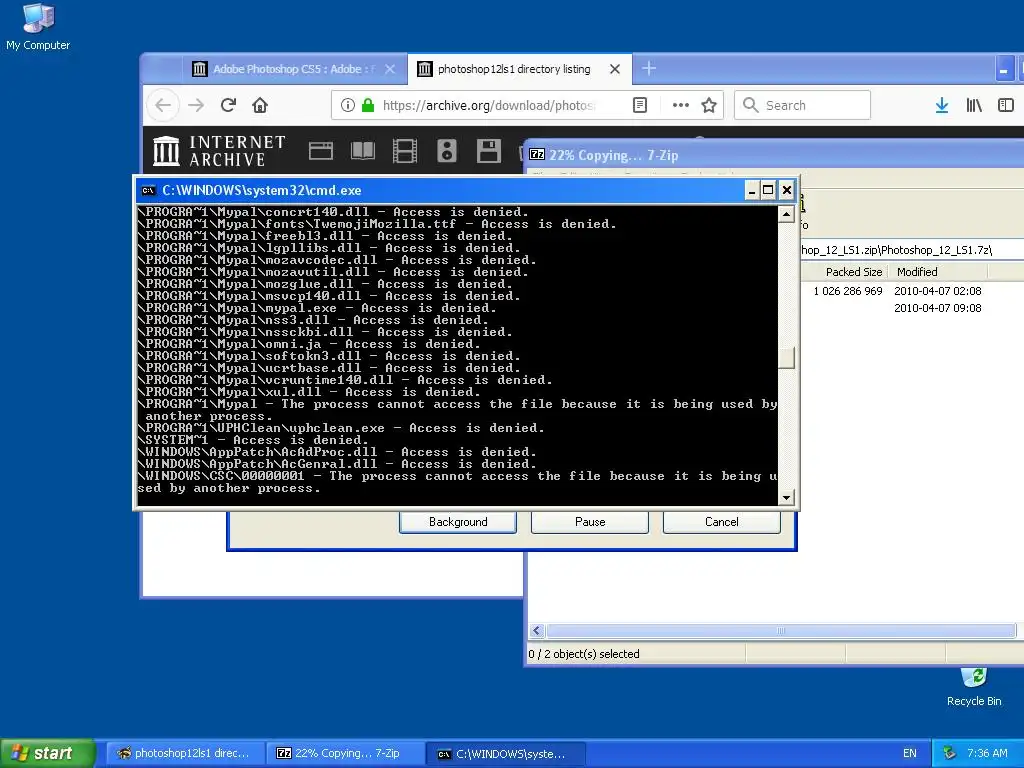This screenshot has width=1024, height=768.
Task: Close the photoshop12ls1 directory listing tab
Action: click(x=615, y=69)
